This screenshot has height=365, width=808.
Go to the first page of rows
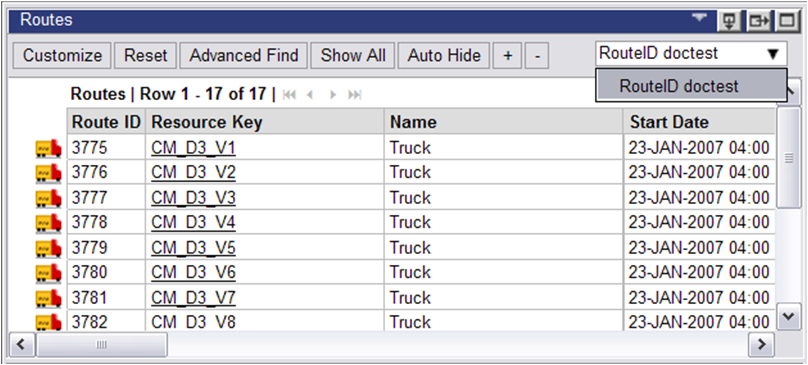(x=290, y=95)
